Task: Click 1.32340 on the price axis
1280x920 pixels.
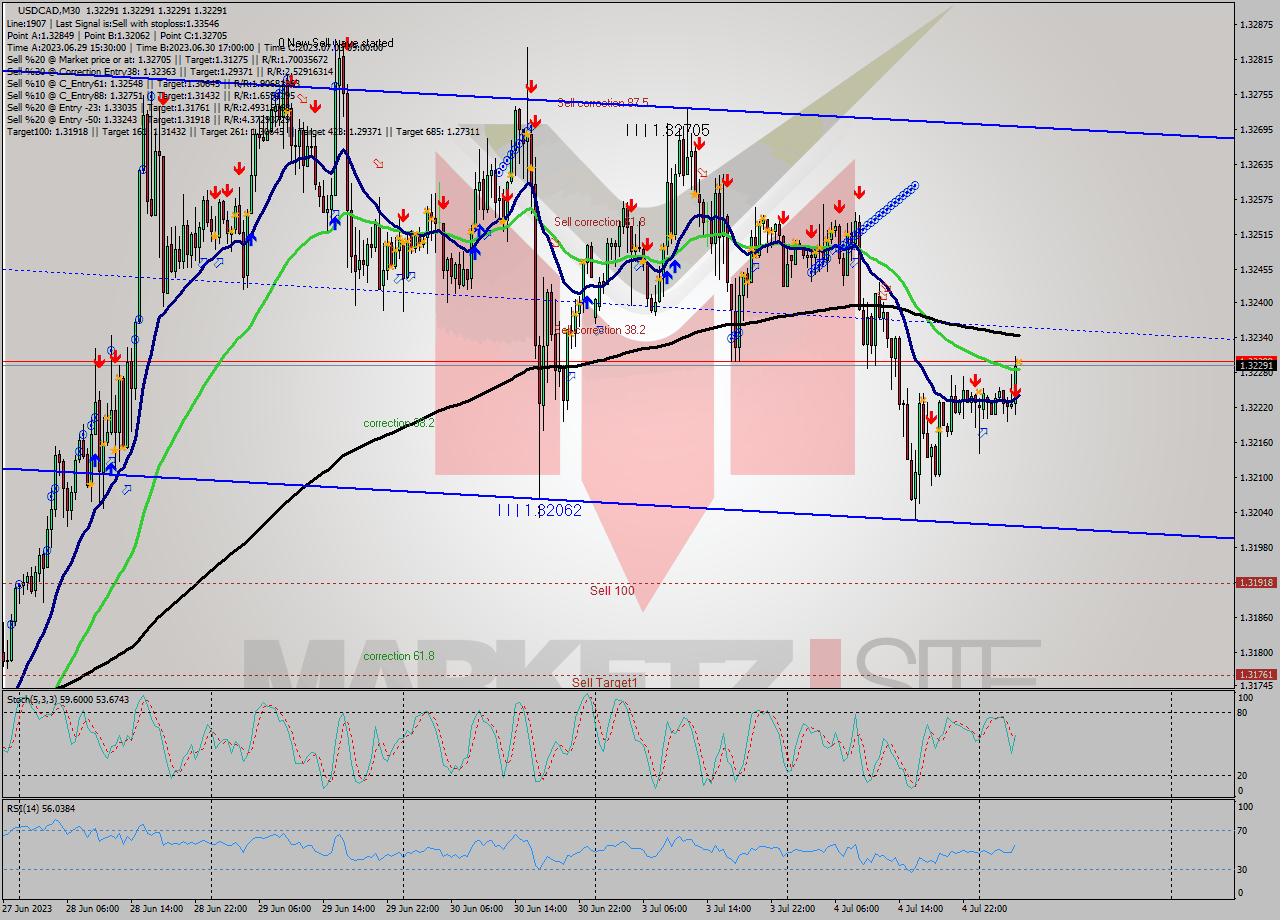Action: (1257, 337)
